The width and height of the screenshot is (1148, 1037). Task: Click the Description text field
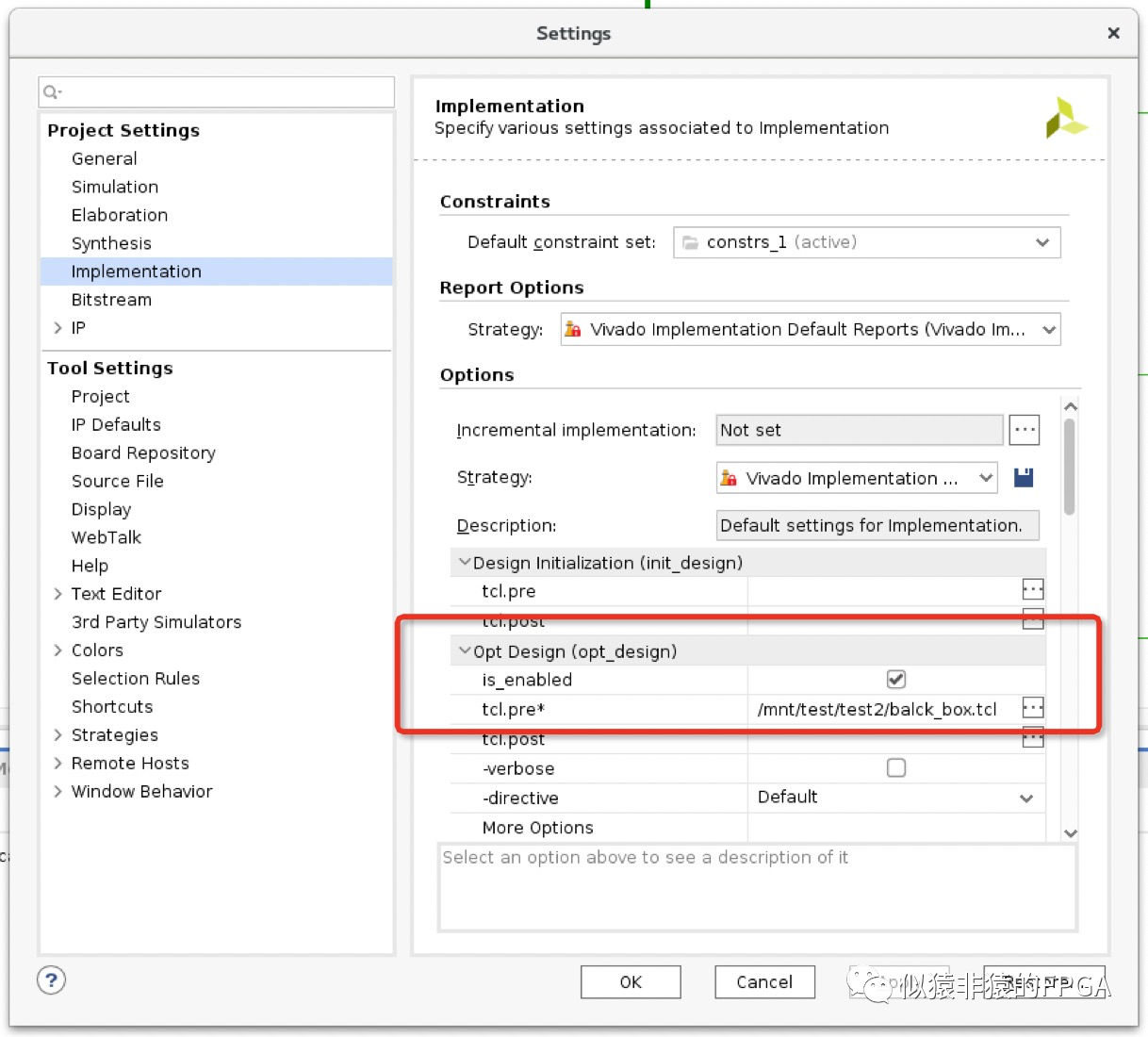(877, 525)
